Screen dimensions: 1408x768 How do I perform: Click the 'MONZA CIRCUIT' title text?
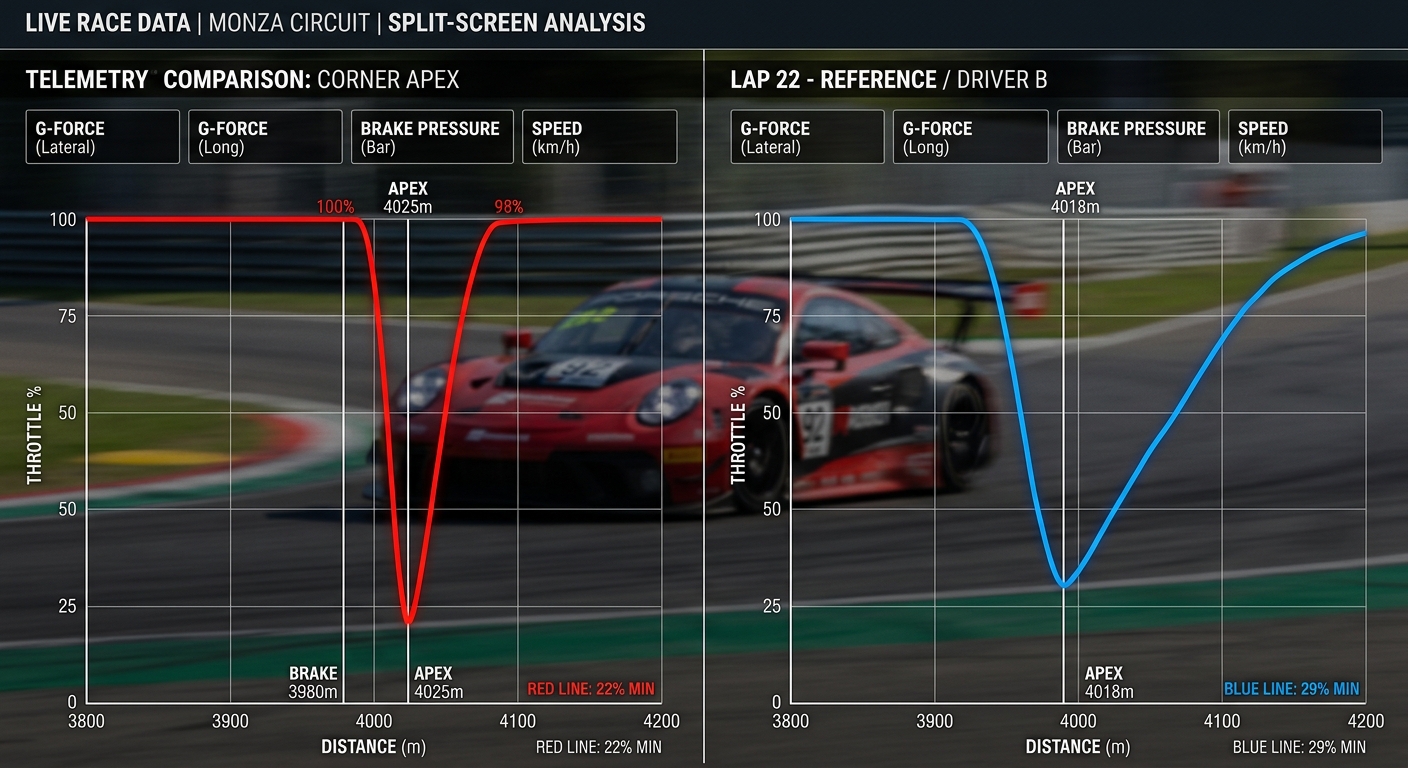point(289,23)
